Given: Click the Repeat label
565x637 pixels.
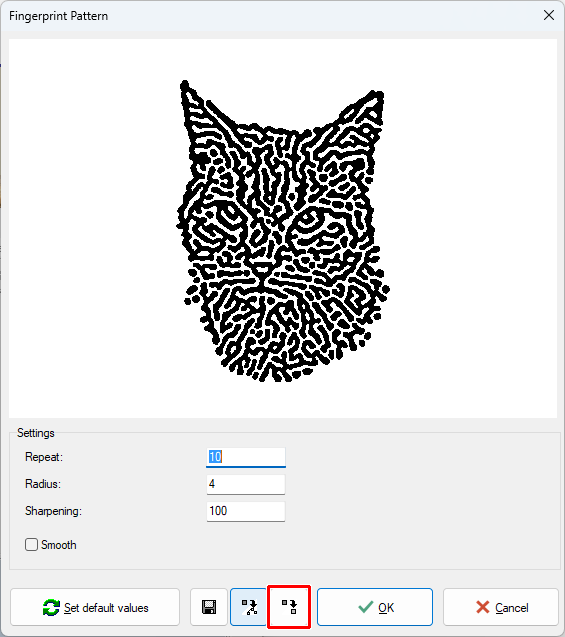Looking at the screenshot, I should (x=44, y=457).
